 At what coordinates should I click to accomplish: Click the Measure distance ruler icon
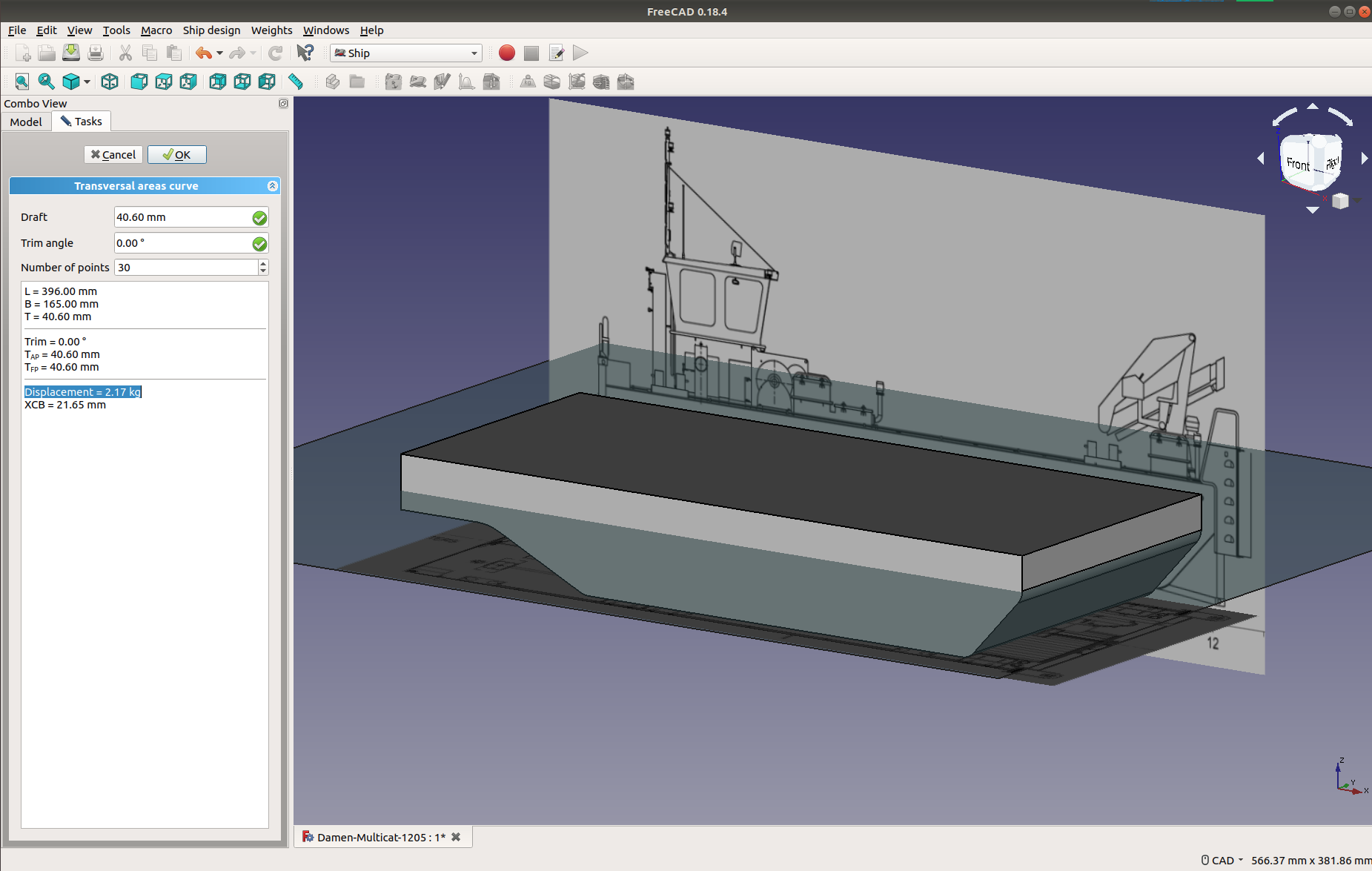[x=296, y=82]
